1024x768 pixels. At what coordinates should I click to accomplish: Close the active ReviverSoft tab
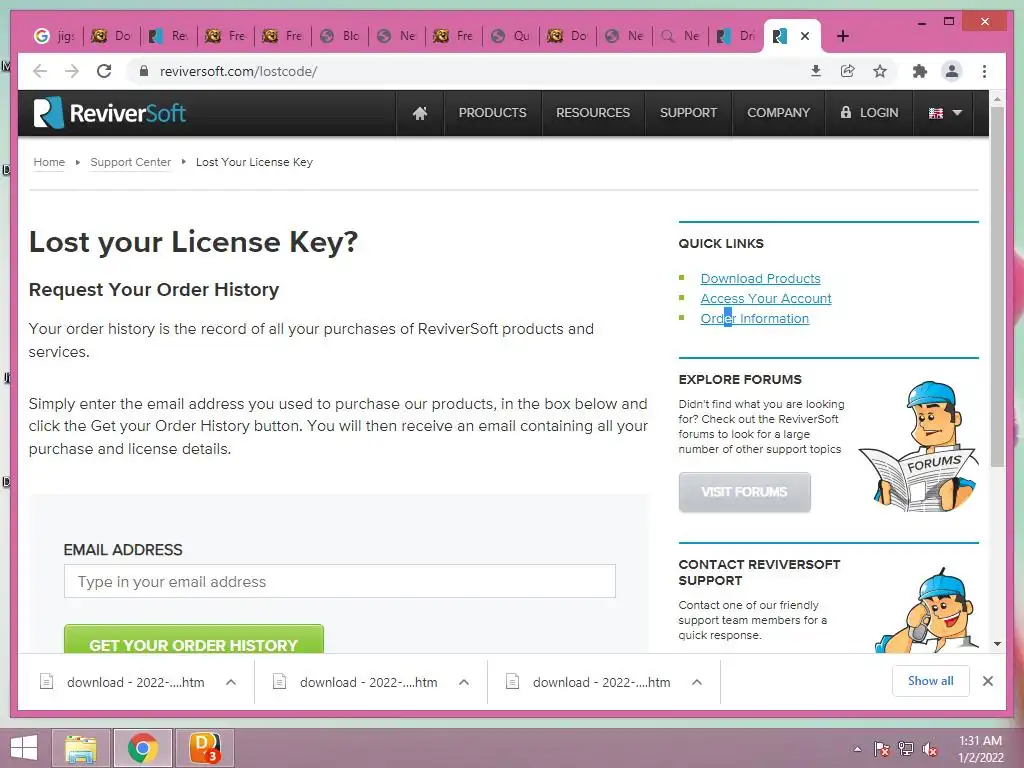[x=805, y=36]
